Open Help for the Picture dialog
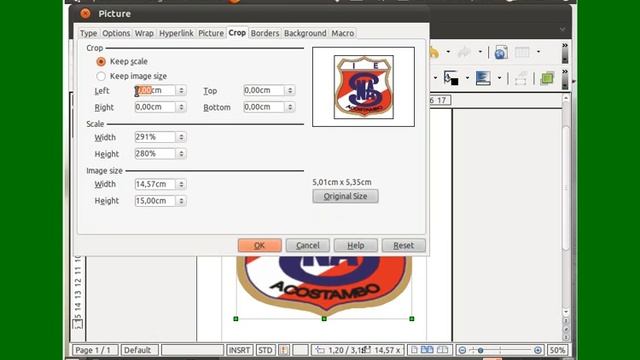Image resolution: width=640 pixels, height=360 pixels. click(x=356, y=245)
